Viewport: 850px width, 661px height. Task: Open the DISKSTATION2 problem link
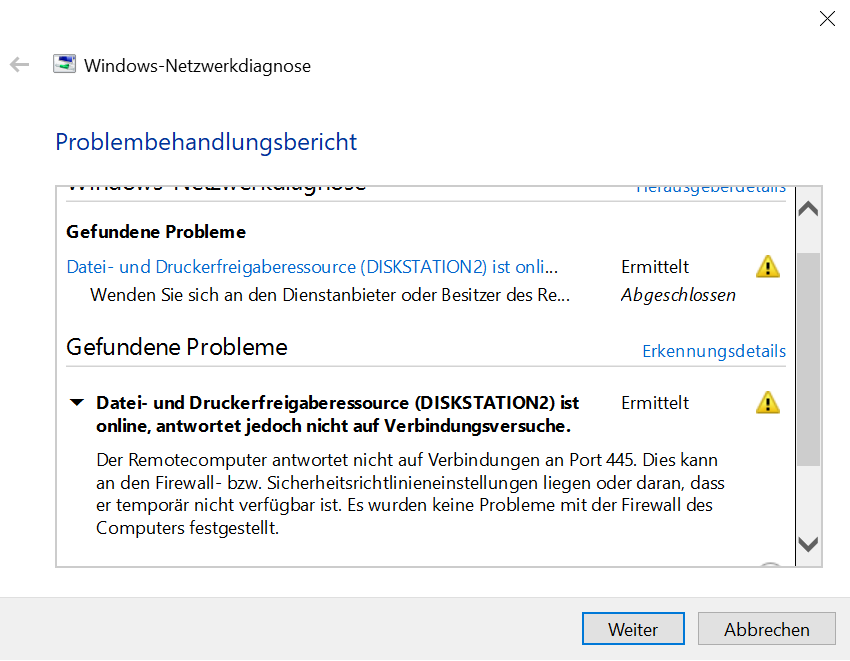click(312, 267)
